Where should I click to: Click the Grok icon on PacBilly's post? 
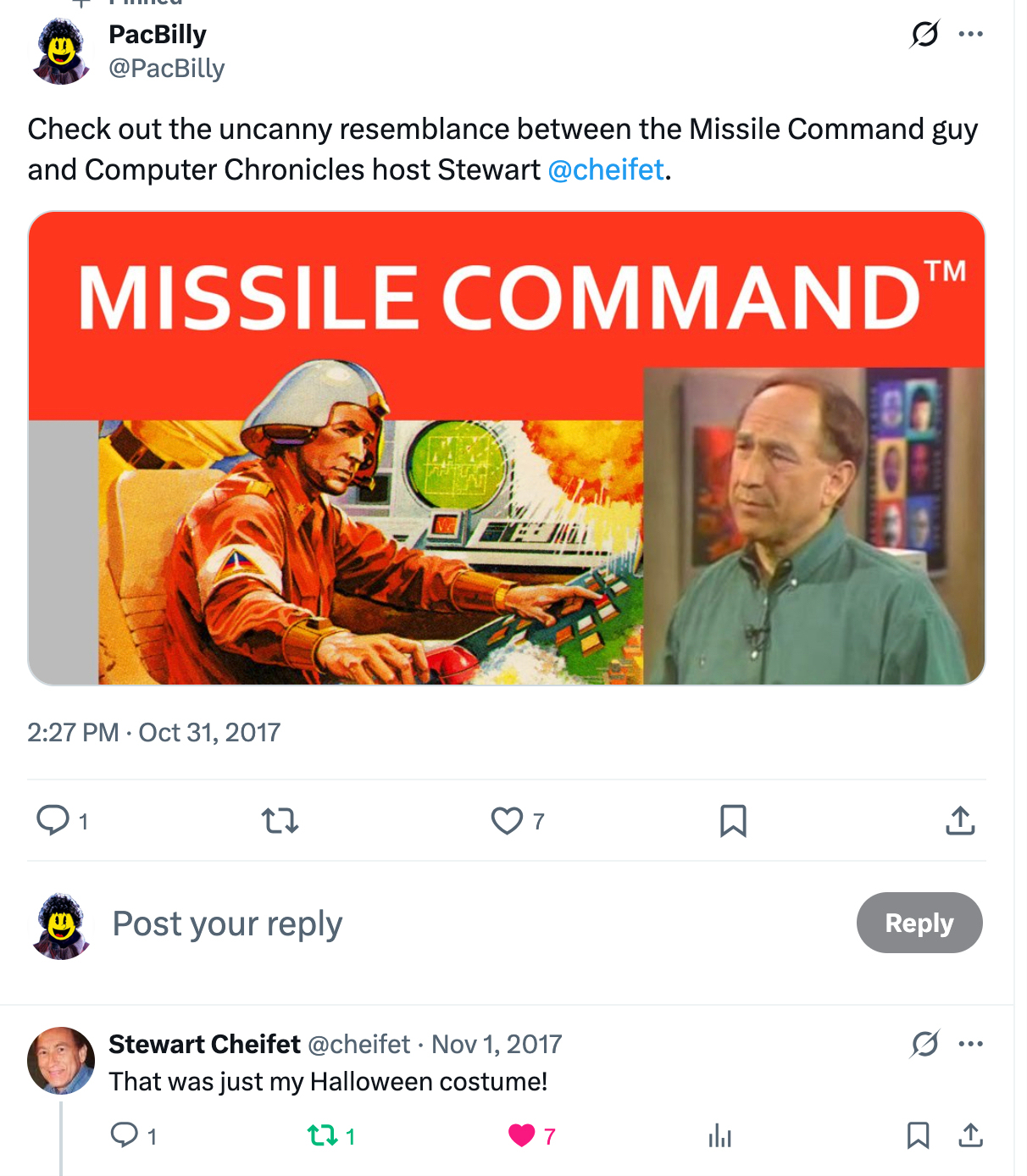[924, 35]
